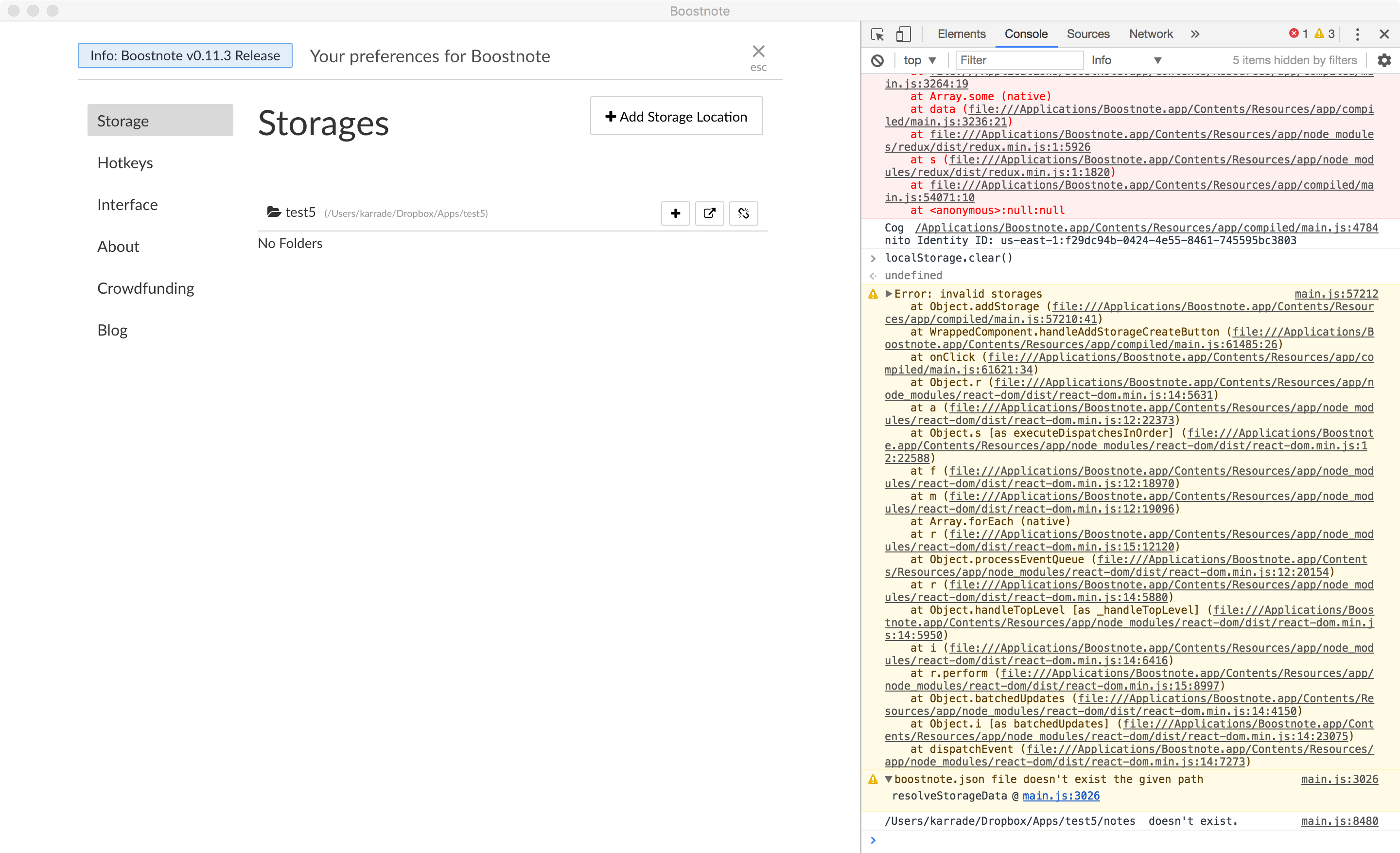Toggle the device toolbar icon in DevTools

tap(903, 34)
